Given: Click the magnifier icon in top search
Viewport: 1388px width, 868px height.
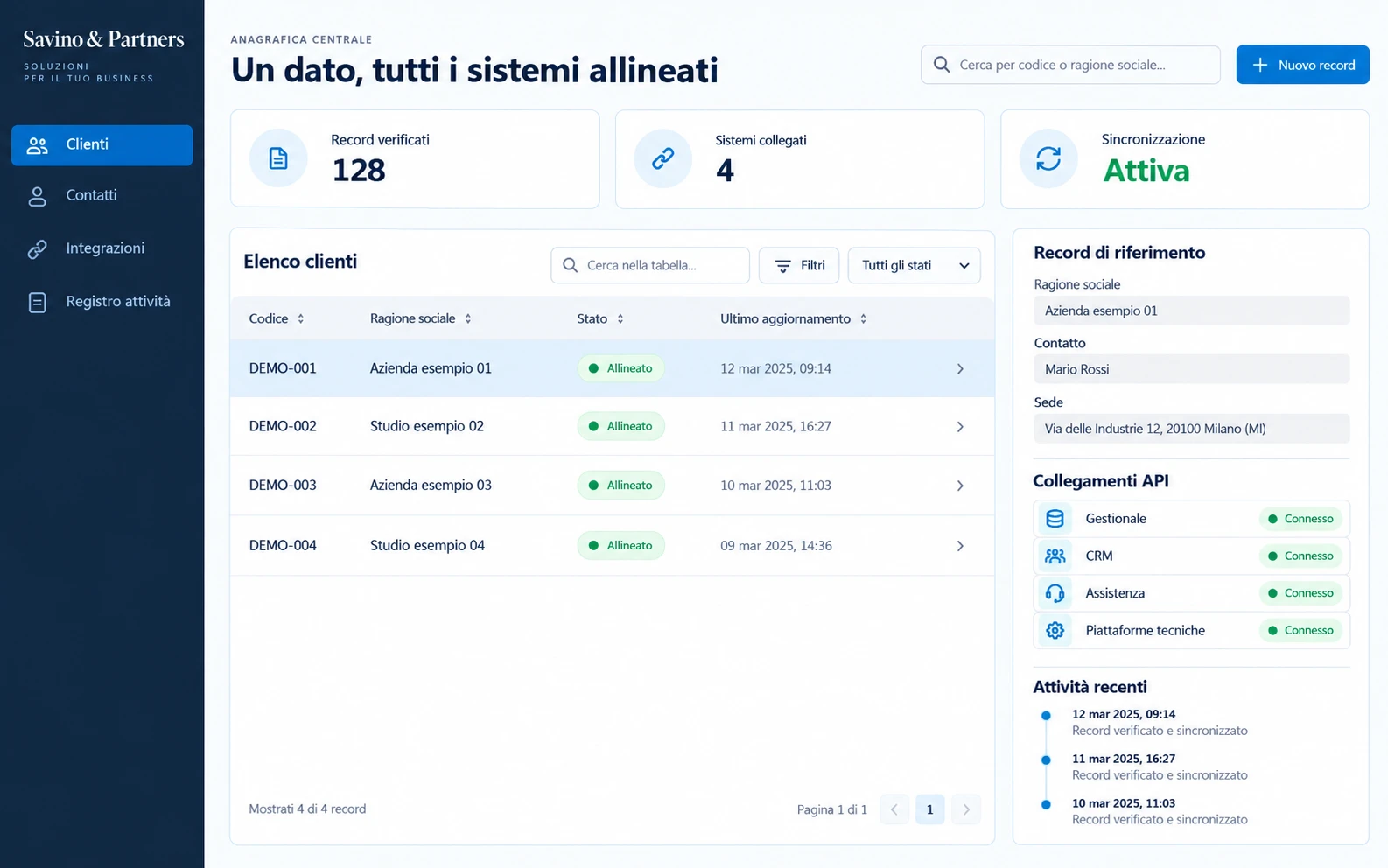Looking at the screenshot, I should tap(942, 65).
